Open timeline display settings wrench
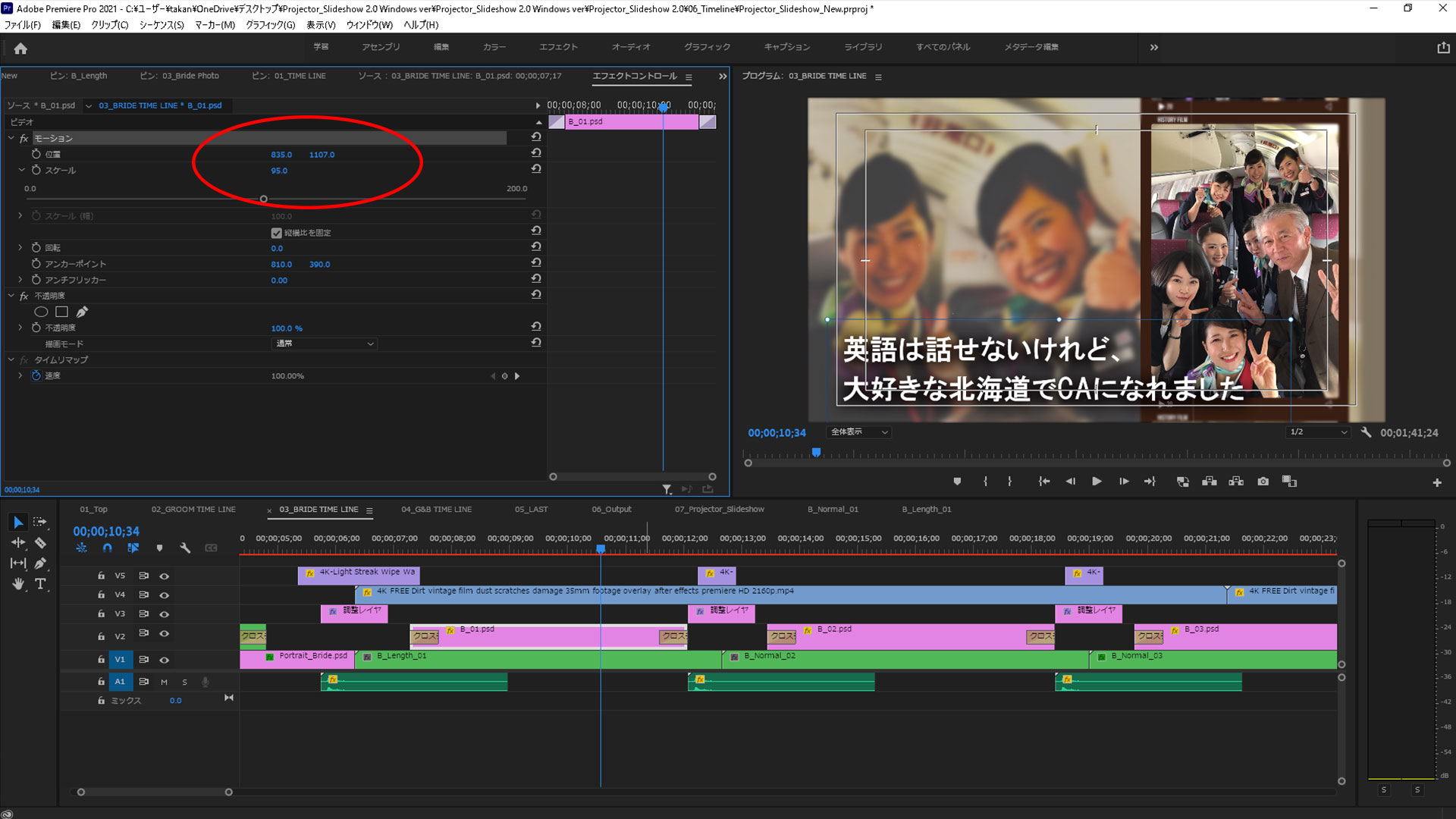The width and height of the screenshot is (1456, 819). (x=185, y=548)
